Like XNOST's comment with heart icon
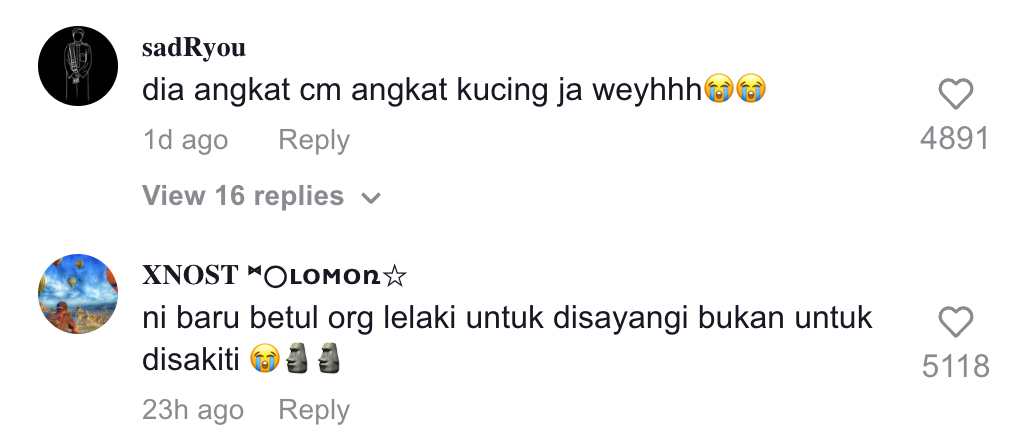Screen dimensions: 1028x434 click(x=955, y=323)
